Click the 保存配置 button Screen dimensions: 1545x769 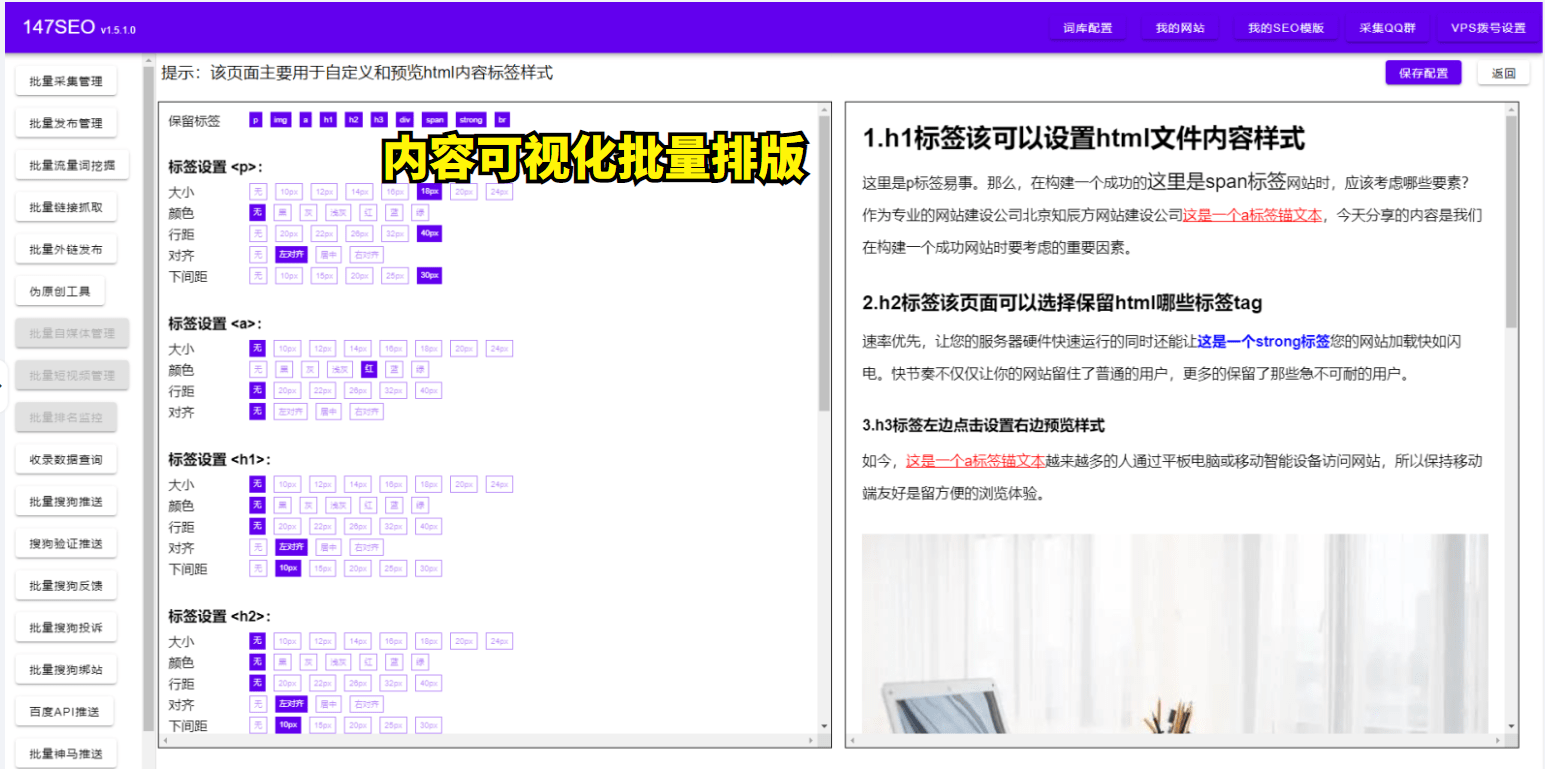click(x=1422, y=73)
